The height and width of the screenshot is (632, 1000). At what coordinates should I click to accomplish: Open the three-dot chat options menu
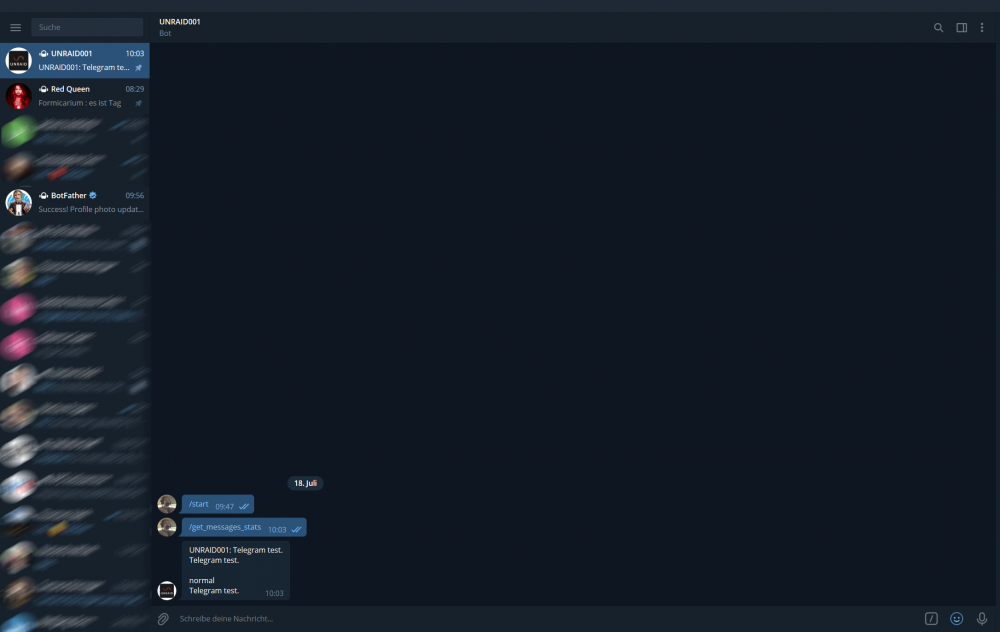click(x=982, y=27)
